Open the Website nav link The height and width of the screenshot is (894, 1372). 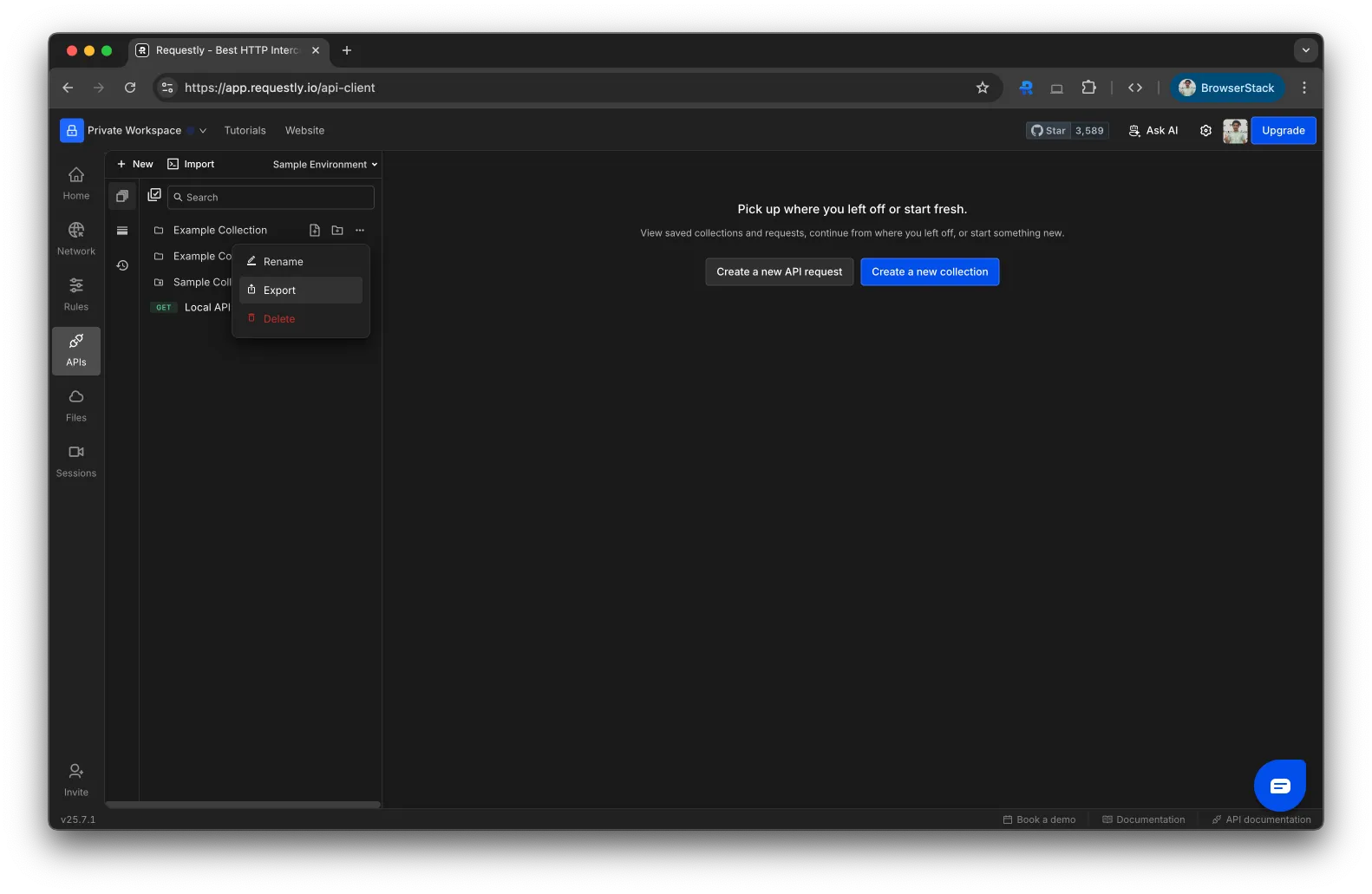click(x=304, y=130)
